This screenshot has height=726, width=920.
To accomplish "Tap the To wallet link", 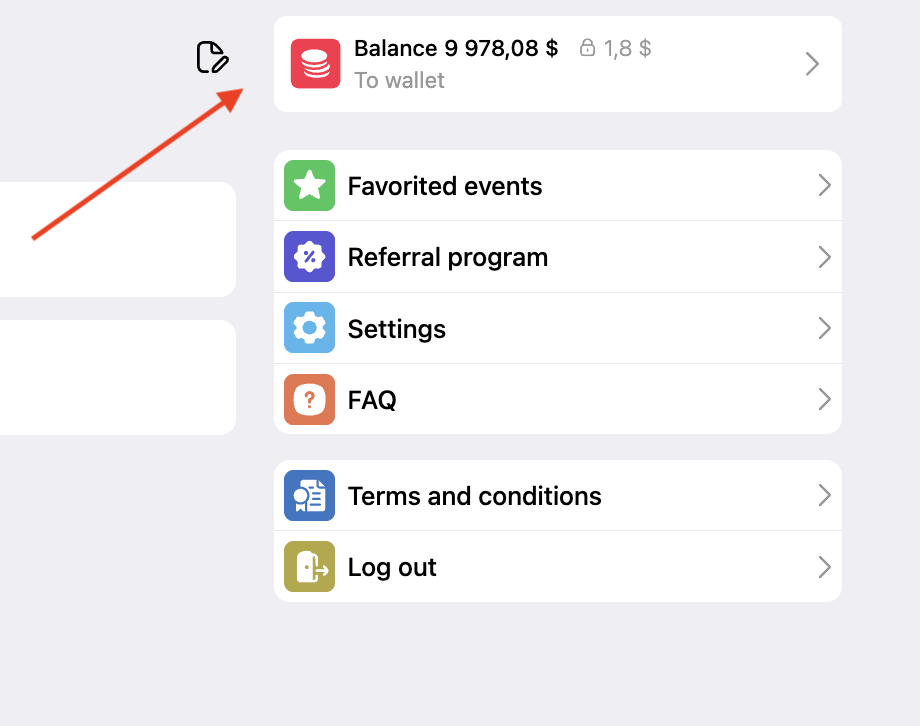I will pyautogui.click(x=399, y=80).
